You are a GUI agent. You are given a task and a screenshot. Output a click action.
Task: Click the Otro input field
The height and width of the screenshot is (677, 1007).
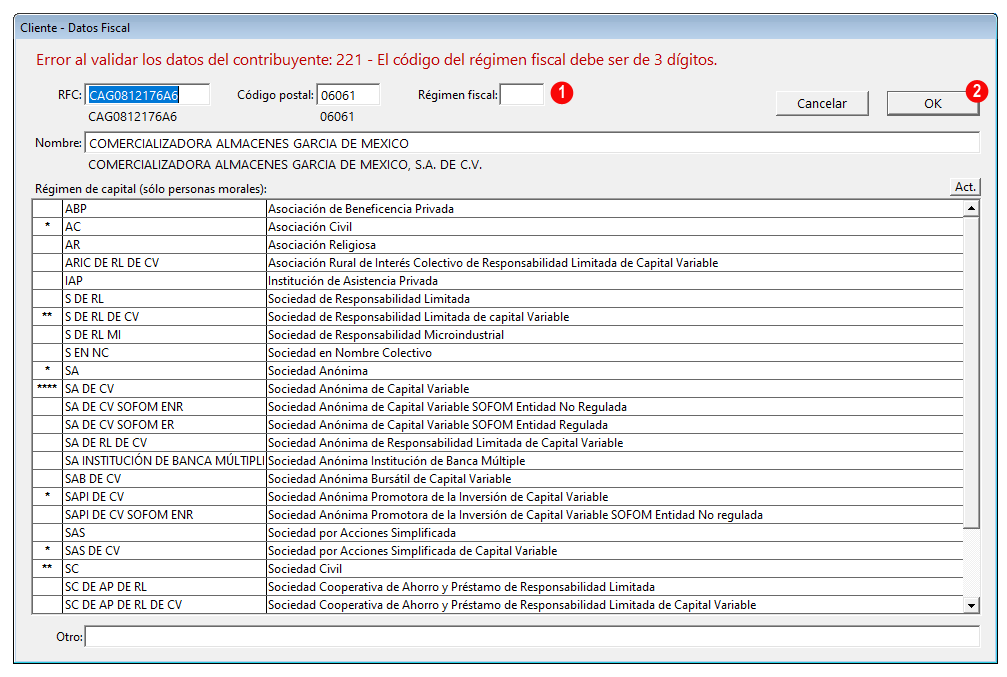(531, 636)
